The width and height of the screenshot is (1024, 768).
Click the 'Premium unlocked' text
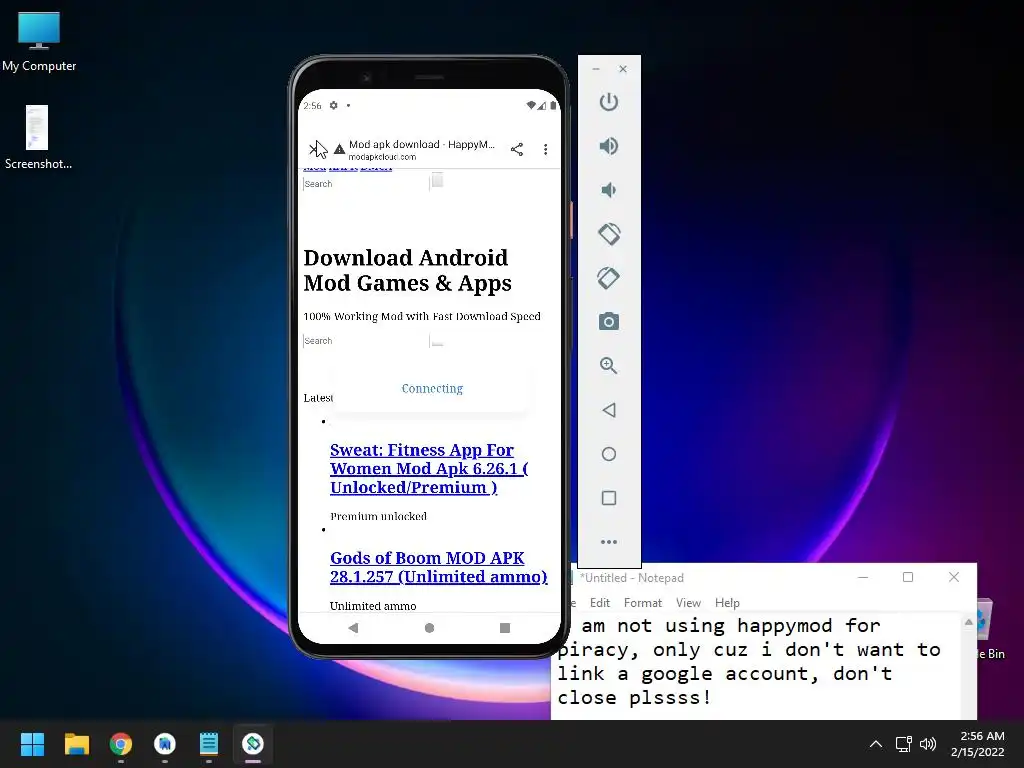click(378, 516)
